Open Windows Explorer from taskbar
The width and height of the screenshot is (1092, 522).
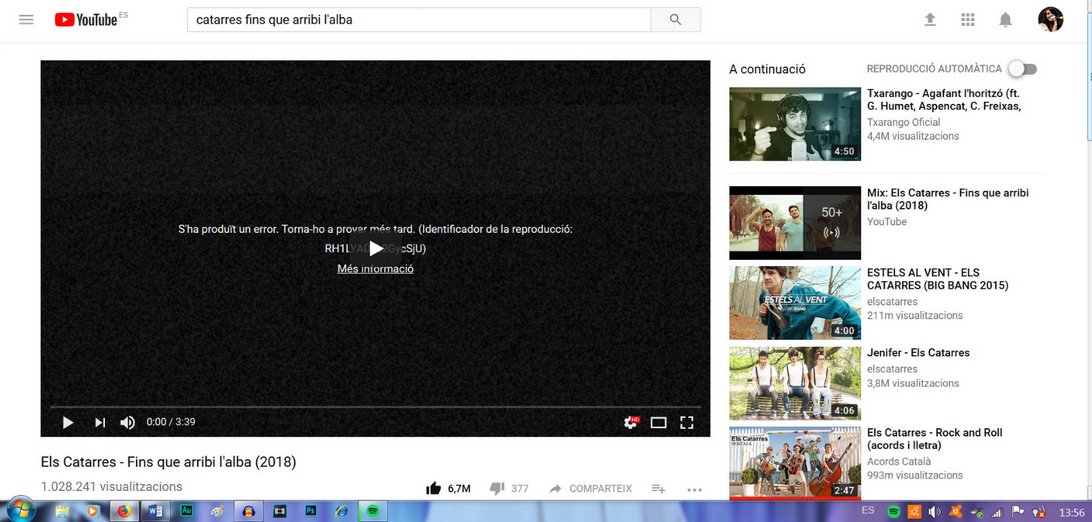(61, 511)
